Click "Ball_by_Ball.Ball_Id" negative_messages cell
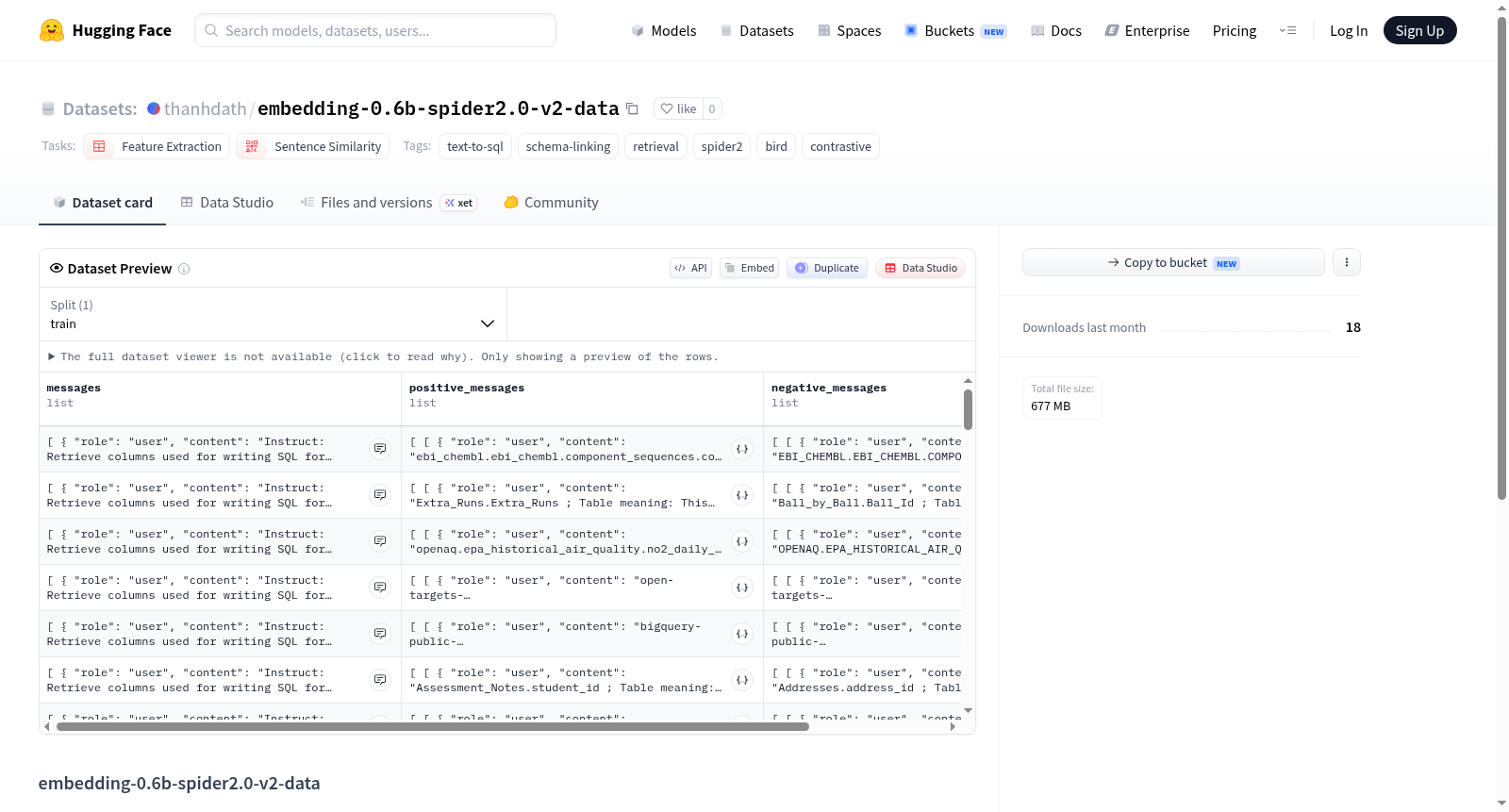1509x812 pixels. point(862,495)
